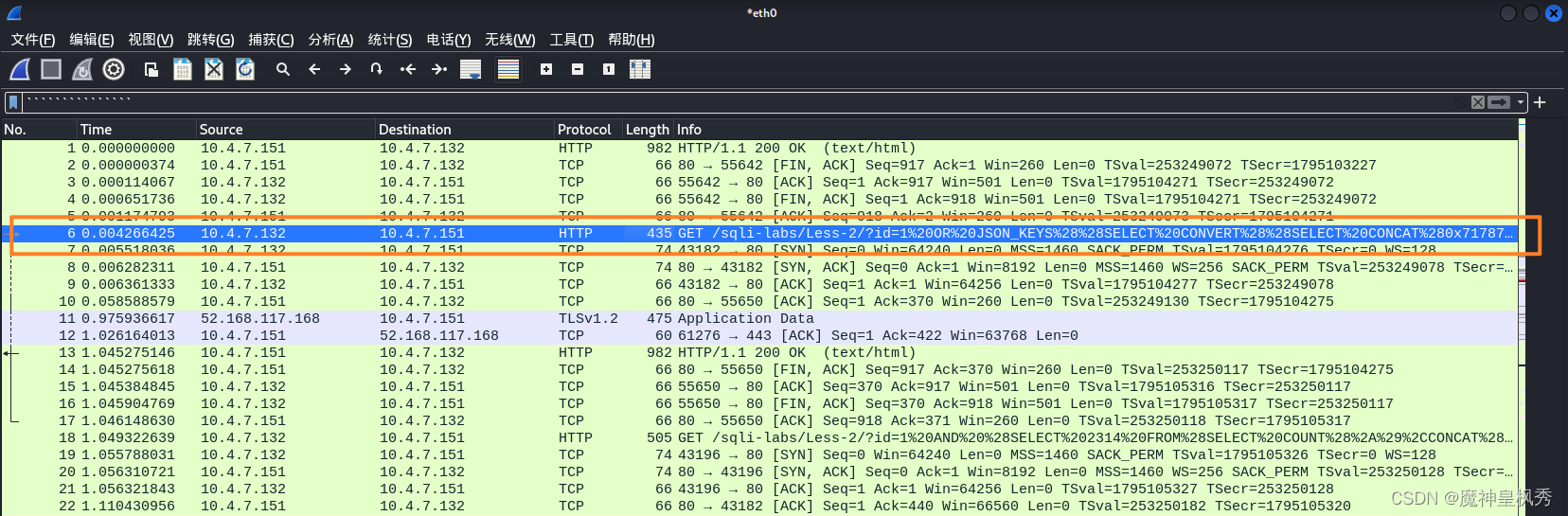Select packet 8 SYN, ACK row
Screen dimensions: 1568x516
pyautogui.click(x=758, y=267)
